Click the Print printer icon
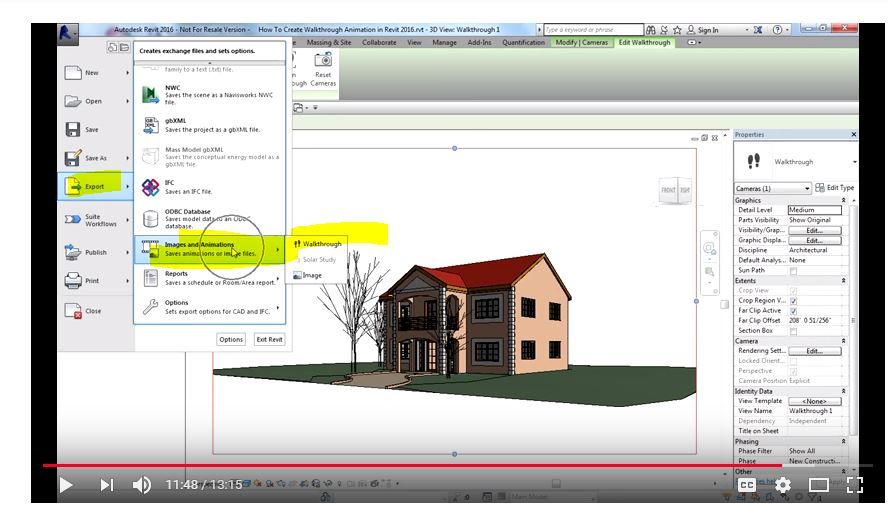Viewport: 888px width, 516px height. click(73, 280)
